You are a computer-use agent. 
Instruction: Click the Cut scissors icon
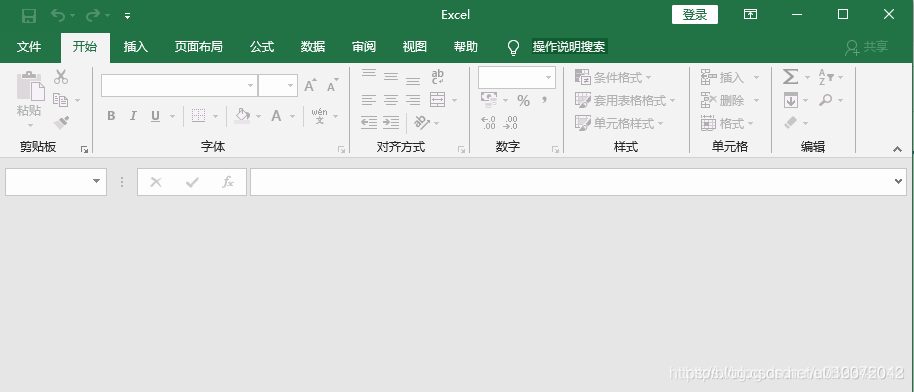tap(61, 77)
